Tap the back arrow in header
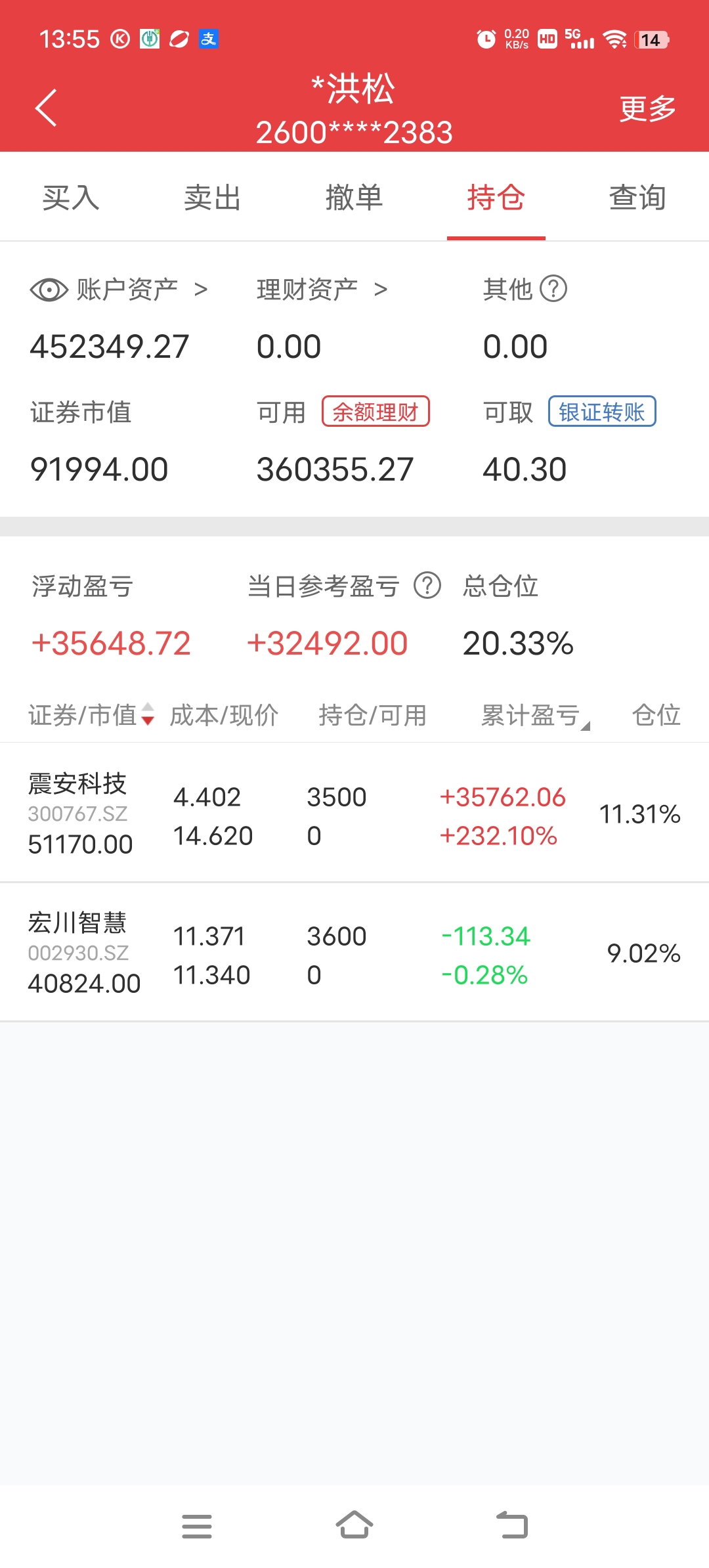Image resolution: width=709 pixels, height=1568 pixels. 46,108
